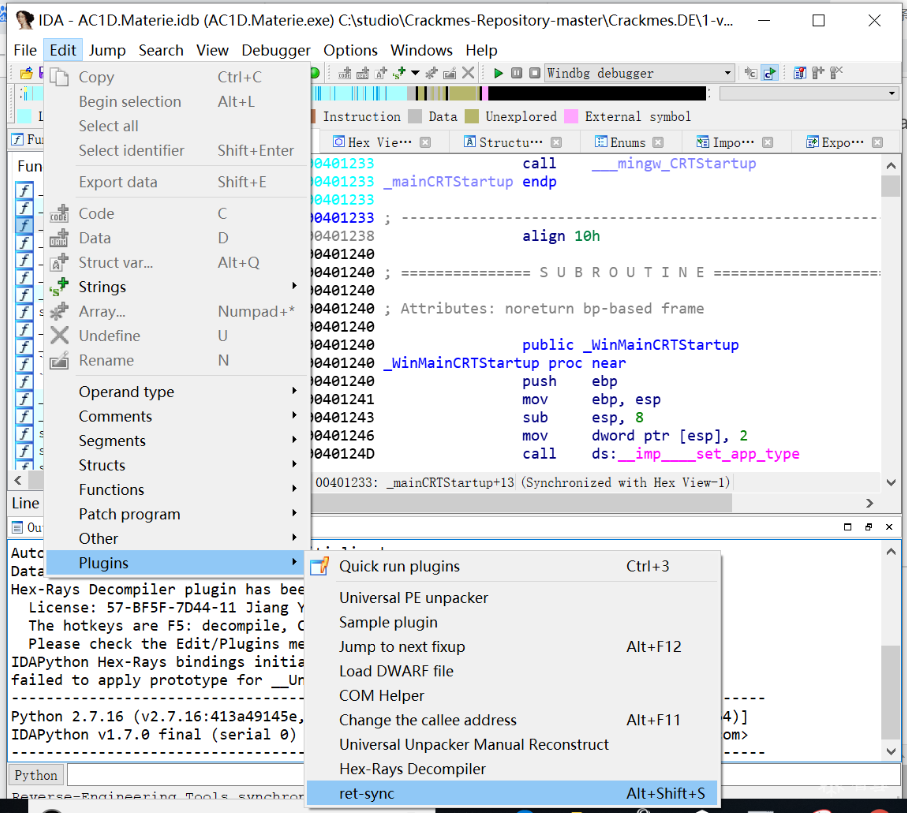Open the empty navigation combo box
The width and height of the screenshot is (907, 813).
(x=809, y=93)
